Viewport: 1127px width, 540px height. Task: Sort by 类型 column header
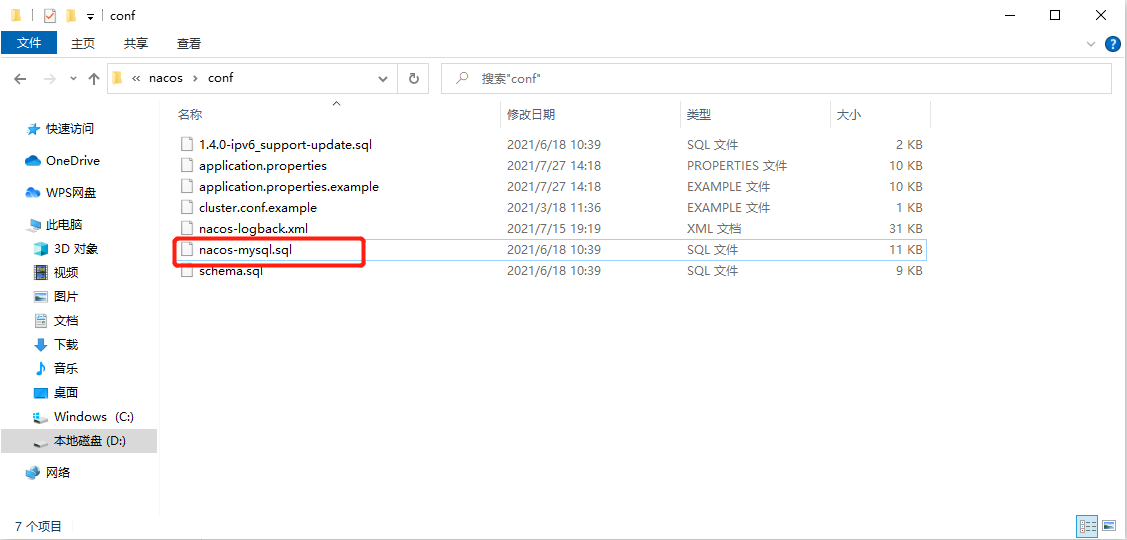point(699,114)
